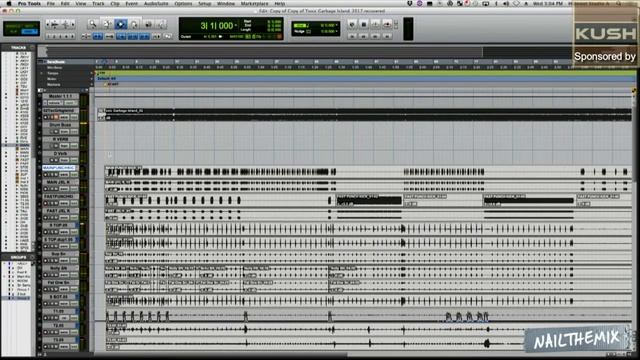
Task: Toggle Link Timeline and Edit Selection
Action: tap(121, 37)
